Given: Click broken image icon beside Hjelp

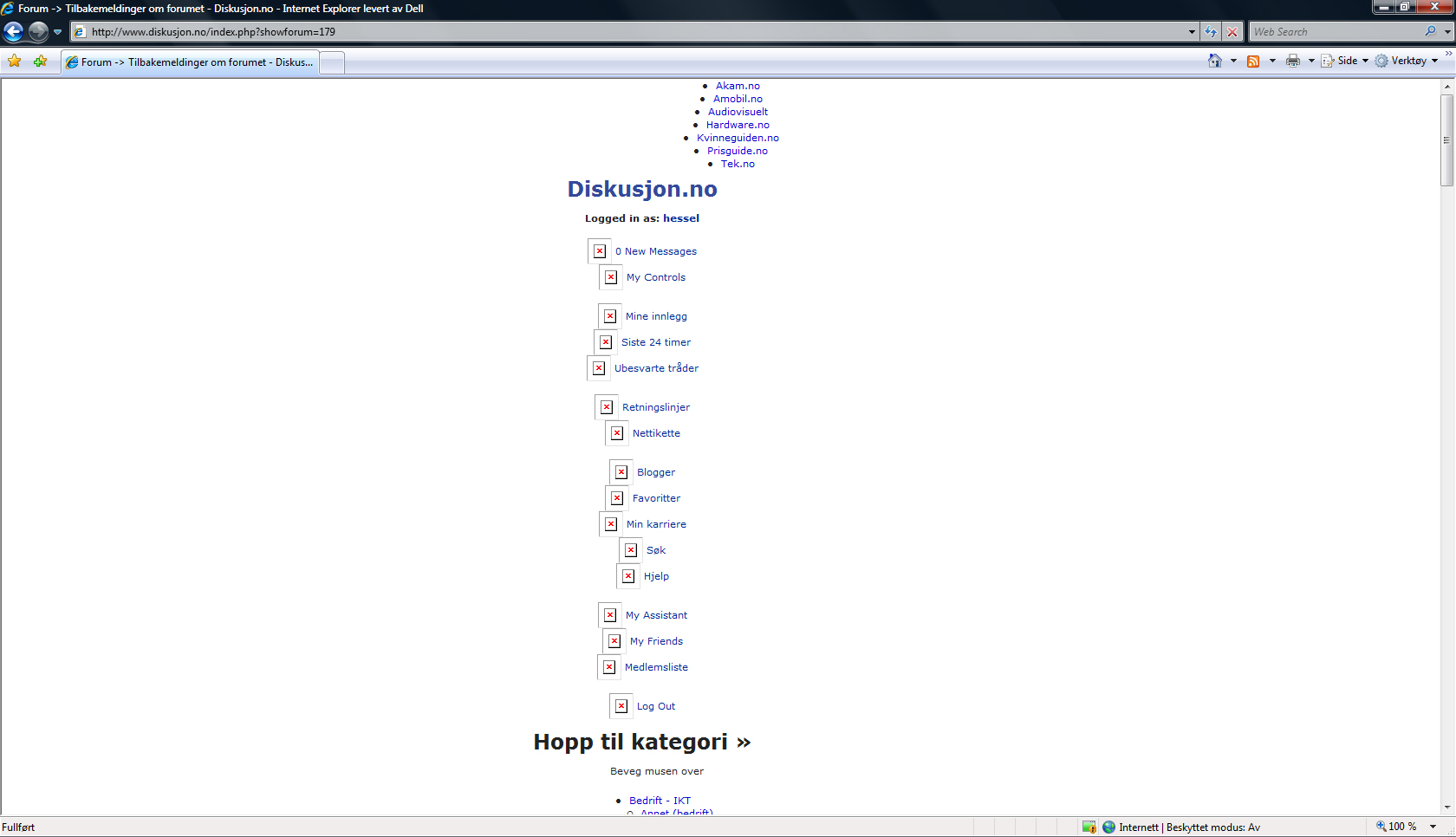Looking at the screenshot, I should (628, 576).
